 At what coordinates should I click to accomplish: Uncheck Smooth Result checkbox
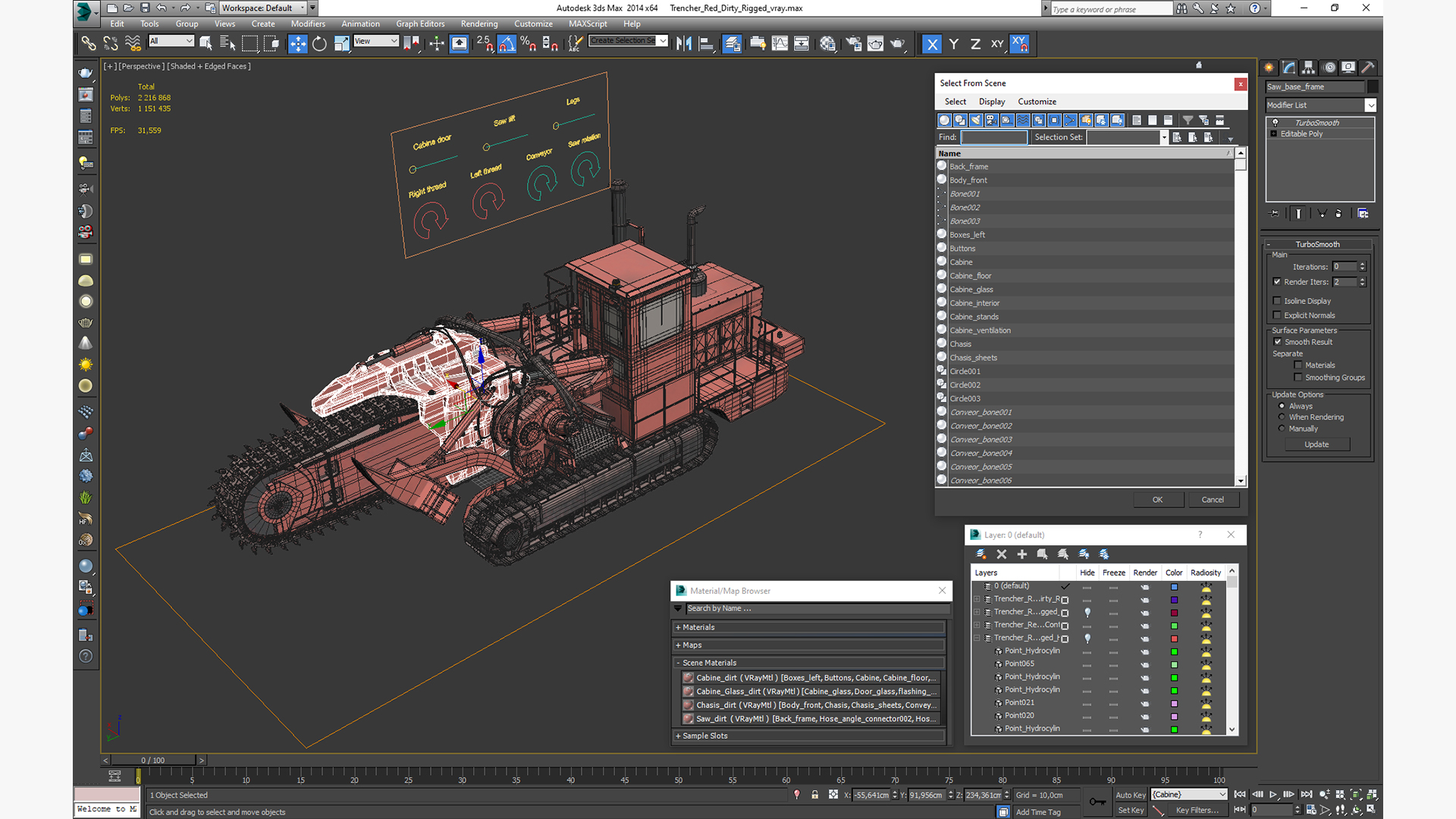(1277, 342)
